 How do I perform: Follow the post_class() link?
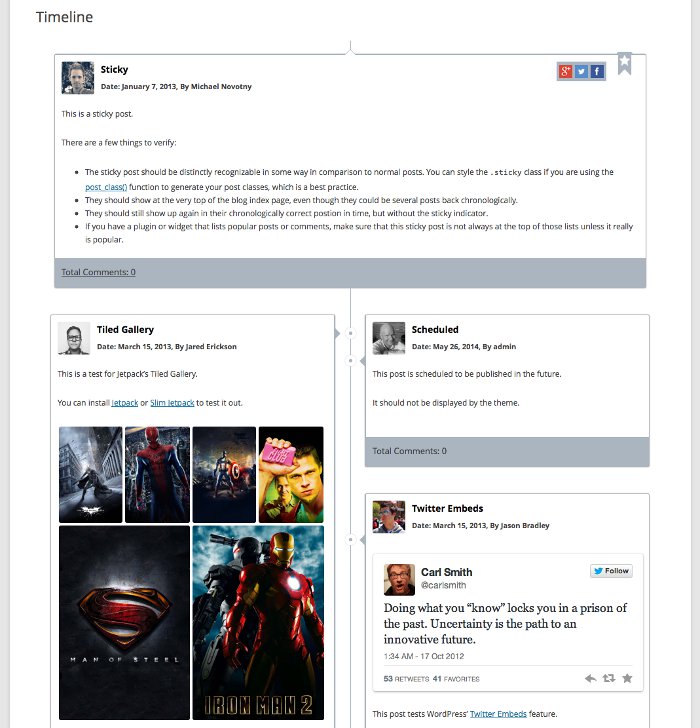coord(106,187)
